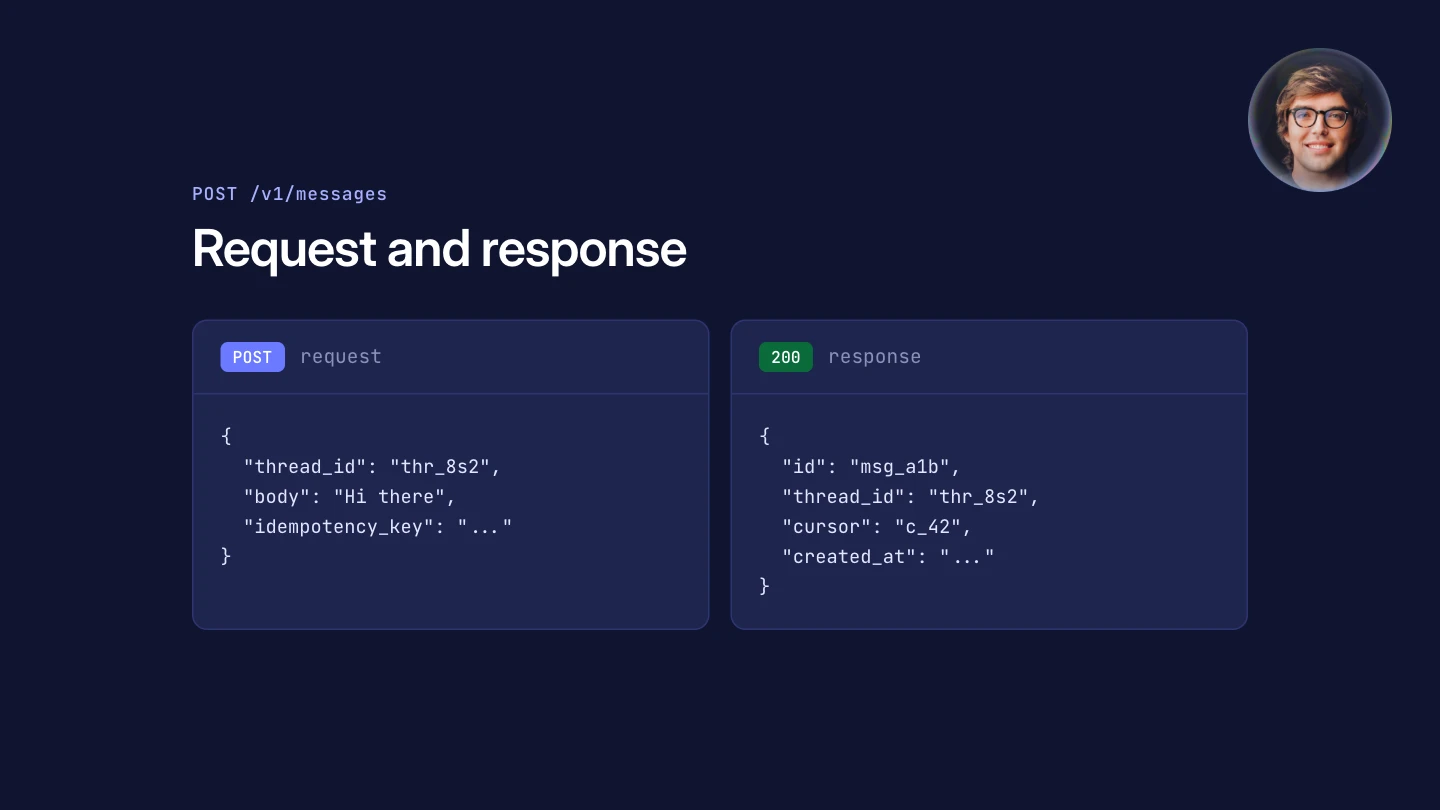Click the green 200 status badge

786,357
